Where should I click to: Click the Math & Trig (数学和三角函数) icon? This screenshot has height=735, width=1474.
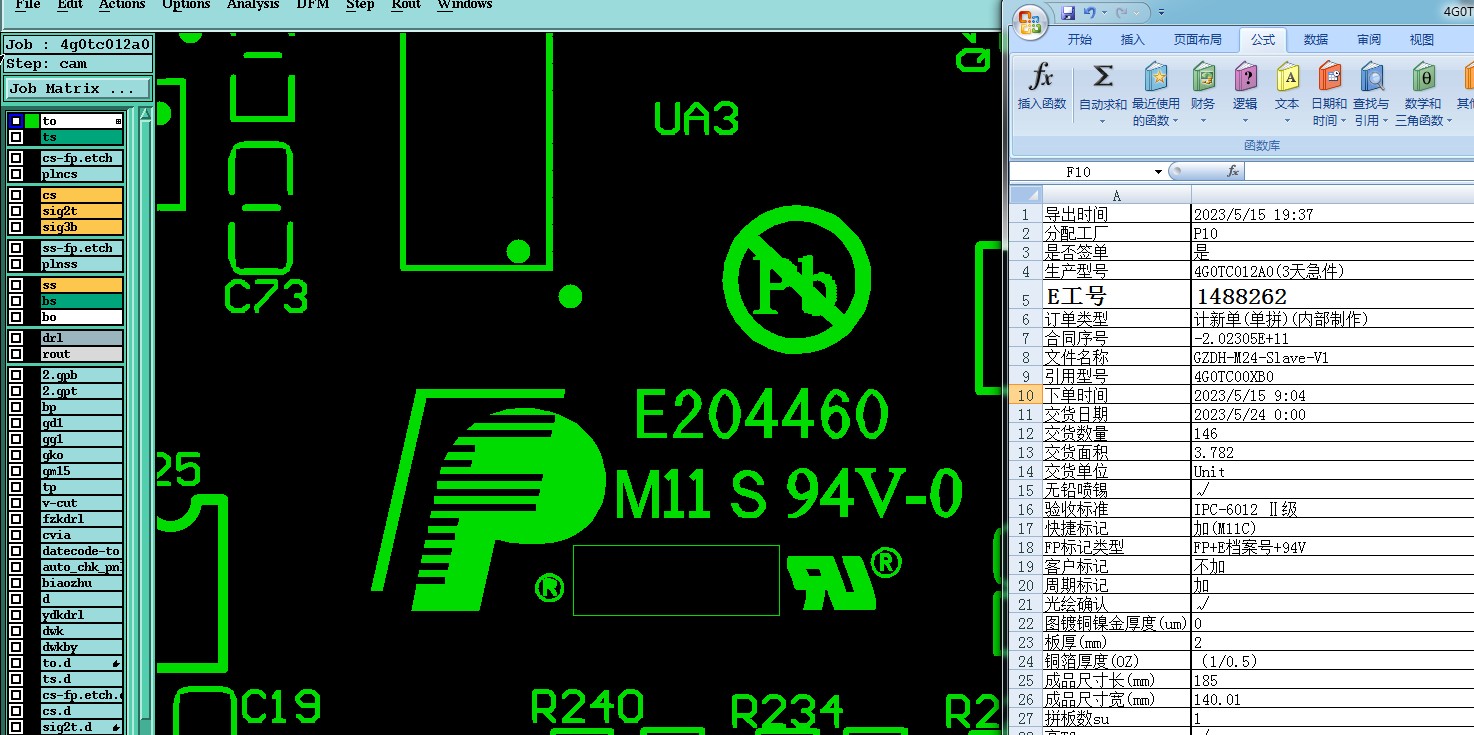[x=1423, y=77]
